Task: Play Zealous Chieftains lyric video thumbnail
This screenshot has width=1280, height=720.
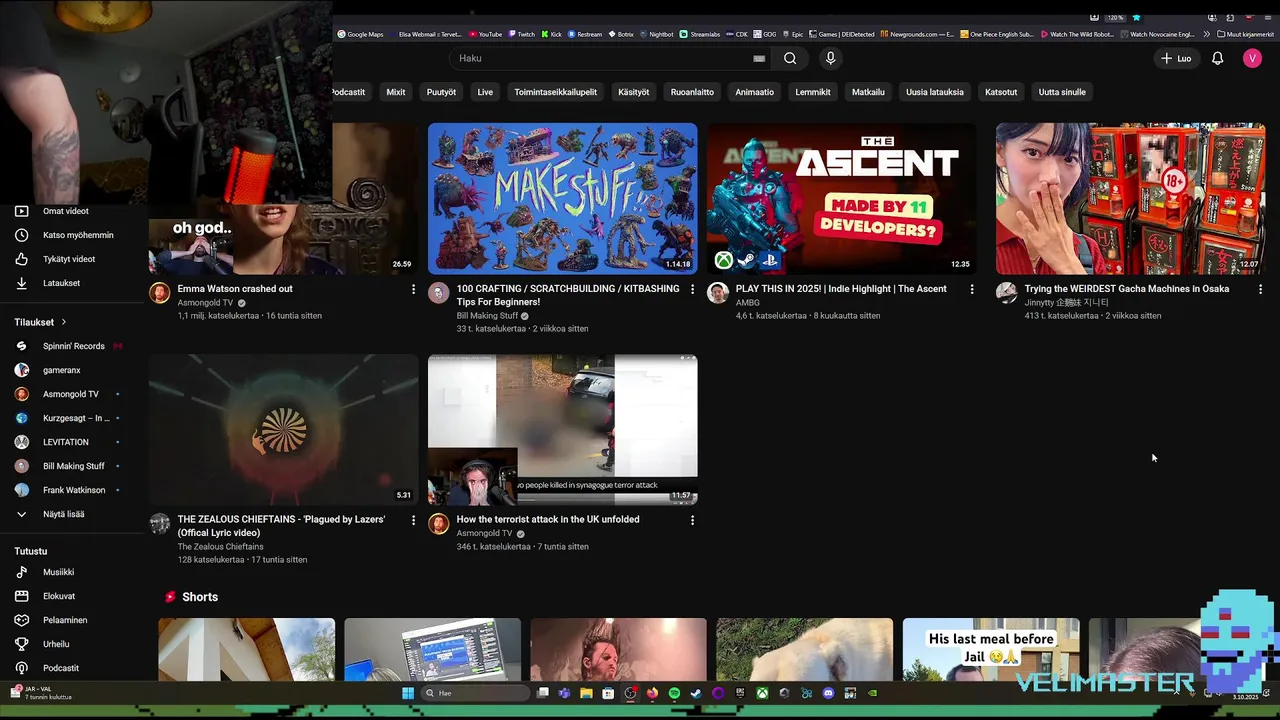Action: click(283, 429)
